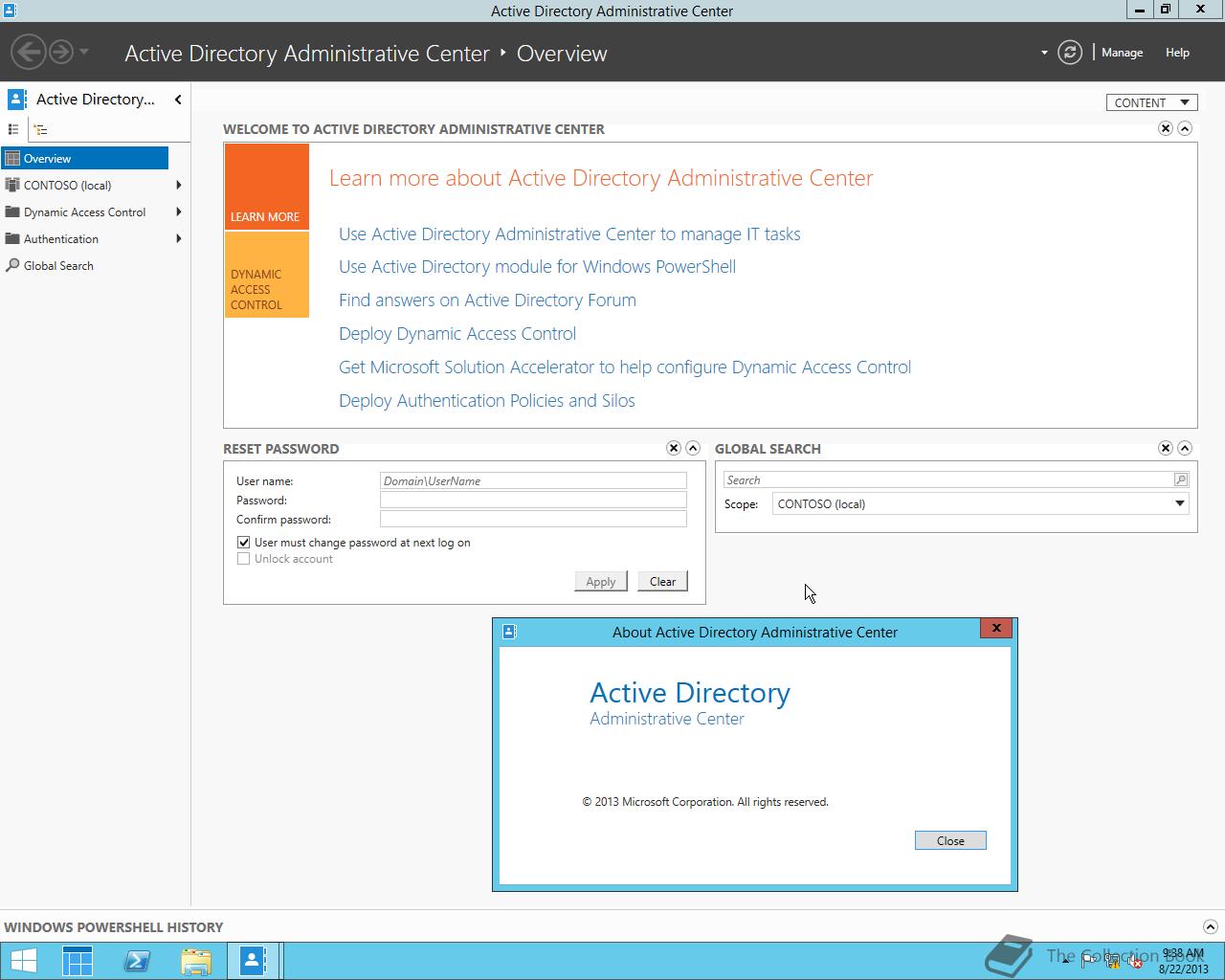This screenshot has width=1225, height=980.
Task: Collapse the Global Search tile
Action: pos(1185,448)
